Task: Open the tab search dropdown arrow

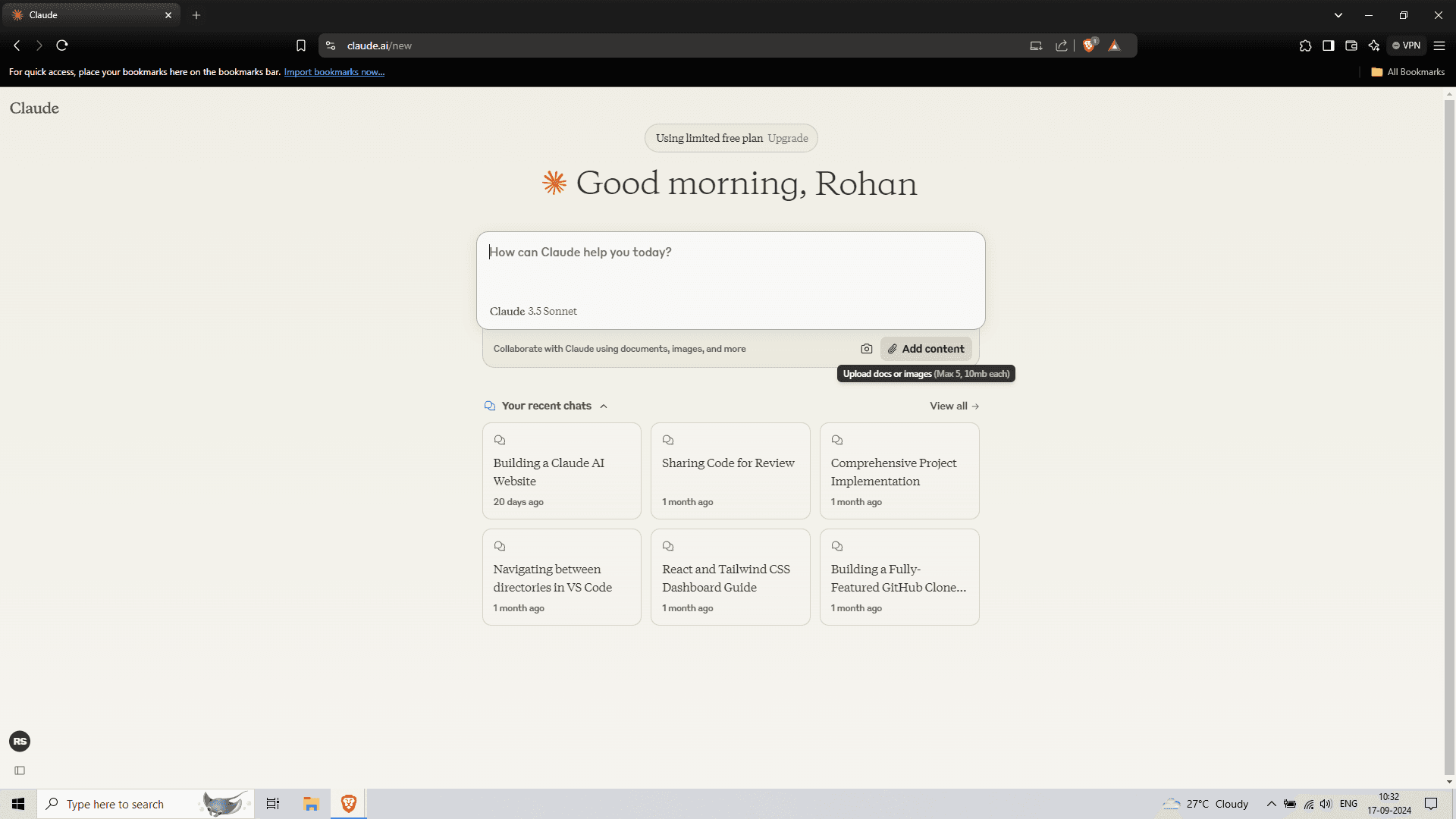Action: tap(1338, 15)
